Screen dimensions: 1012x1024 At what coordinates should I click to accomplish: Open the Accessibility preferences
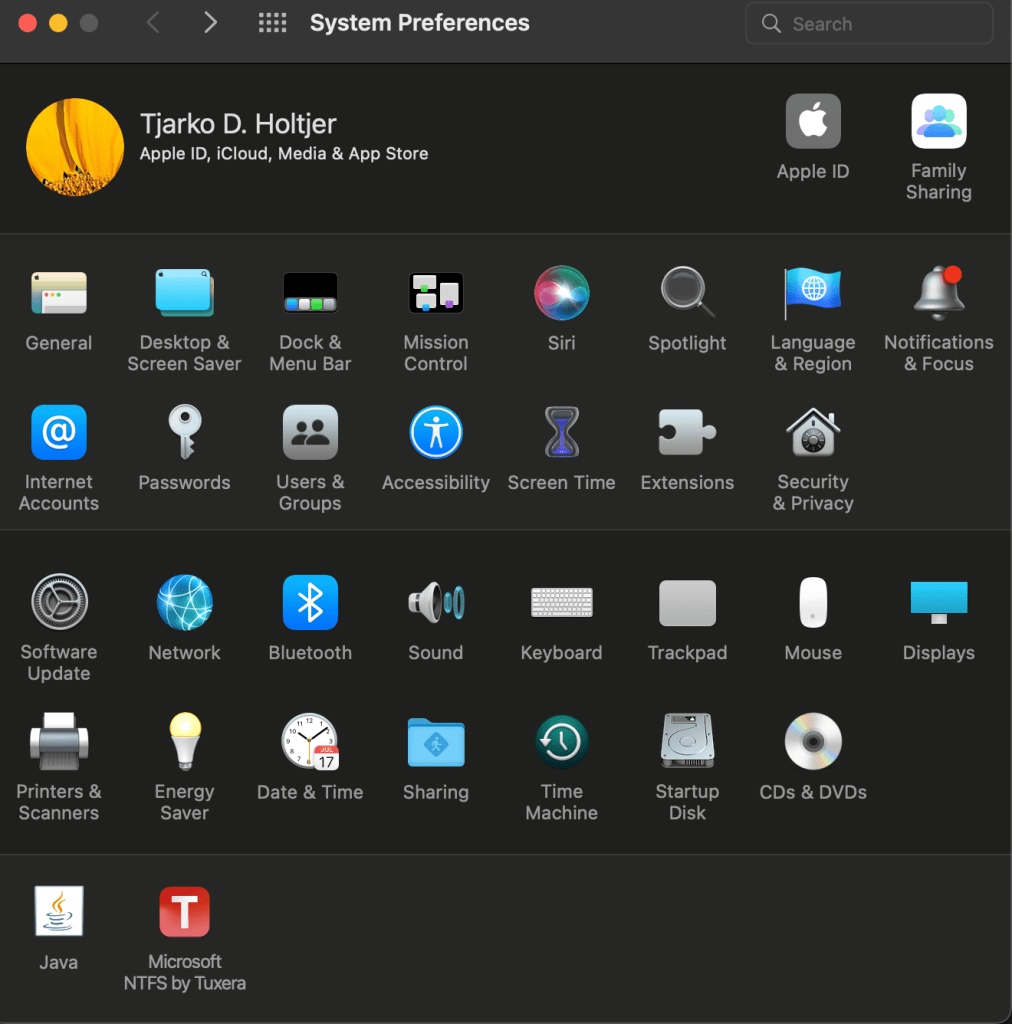[435, 434]
